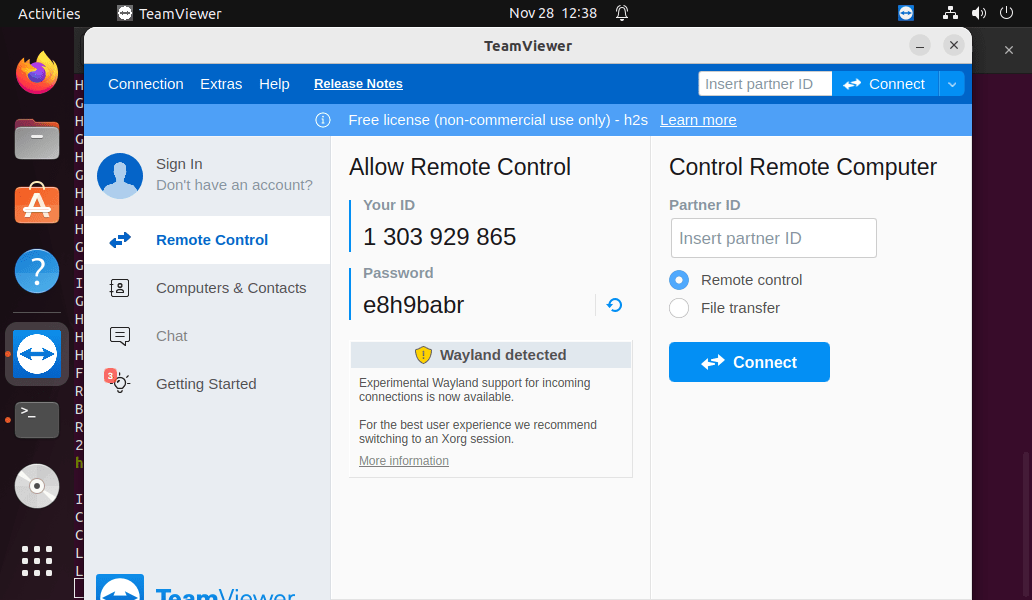
Task: Click inside the Partner ID field
Action: (x=773, y=238)
